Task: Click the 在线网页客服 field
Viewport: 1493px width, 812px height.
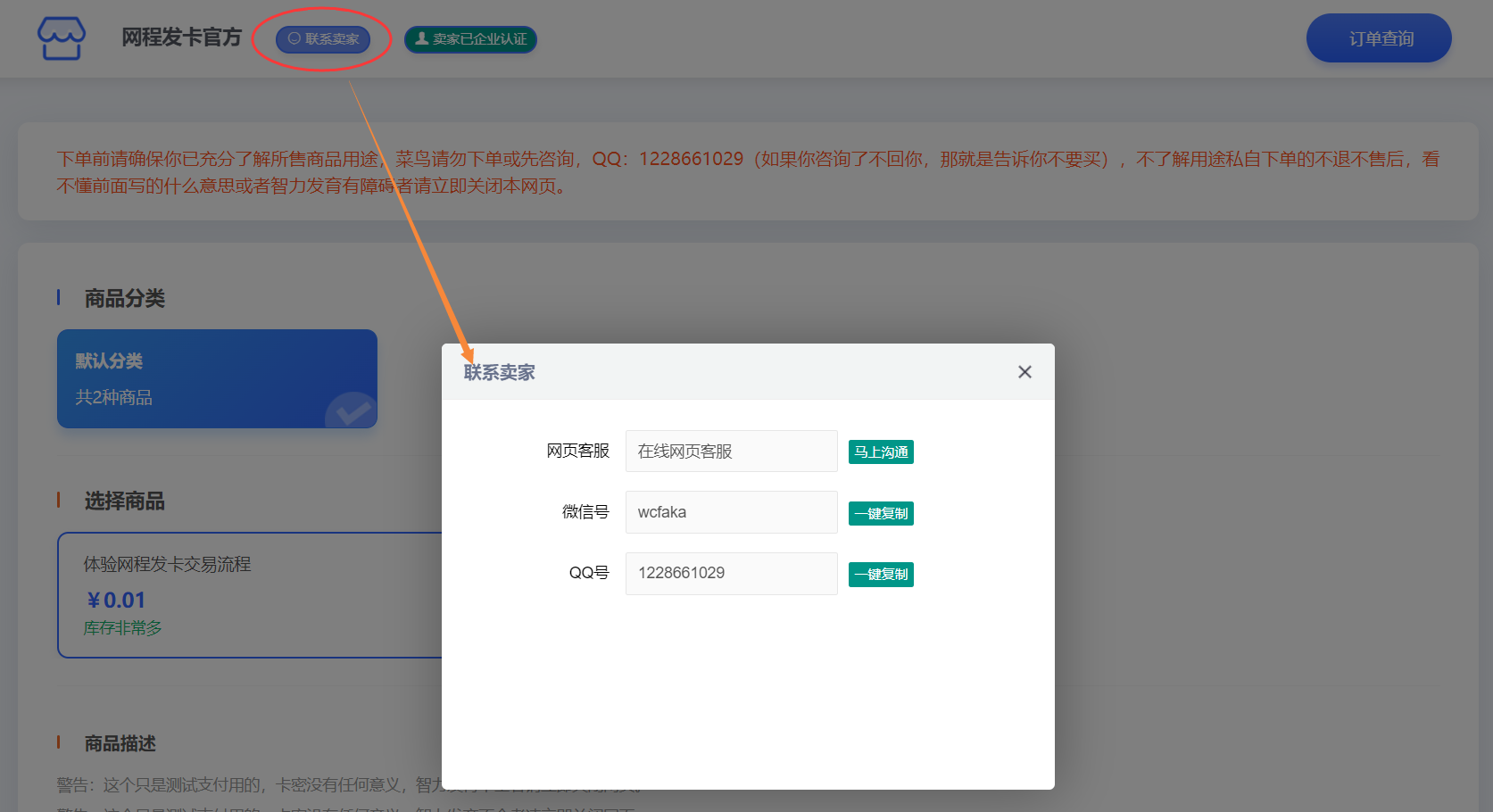Action: tap(731, 452)
